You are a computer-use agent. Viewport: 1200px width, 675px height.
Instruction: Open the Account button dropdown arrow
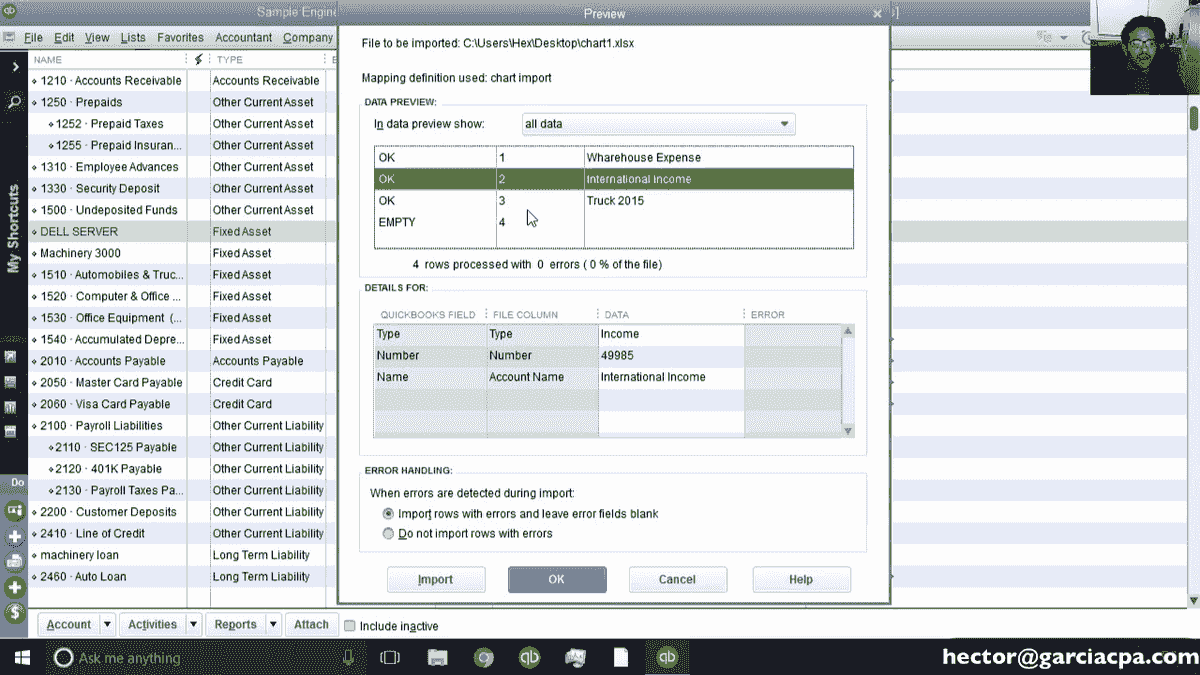point(106,624)
